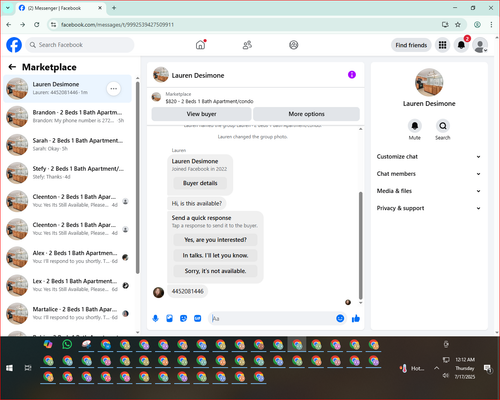Choose a sticker from the sticker icon
The image size is (500, 400).
click(x=184, y=319)
